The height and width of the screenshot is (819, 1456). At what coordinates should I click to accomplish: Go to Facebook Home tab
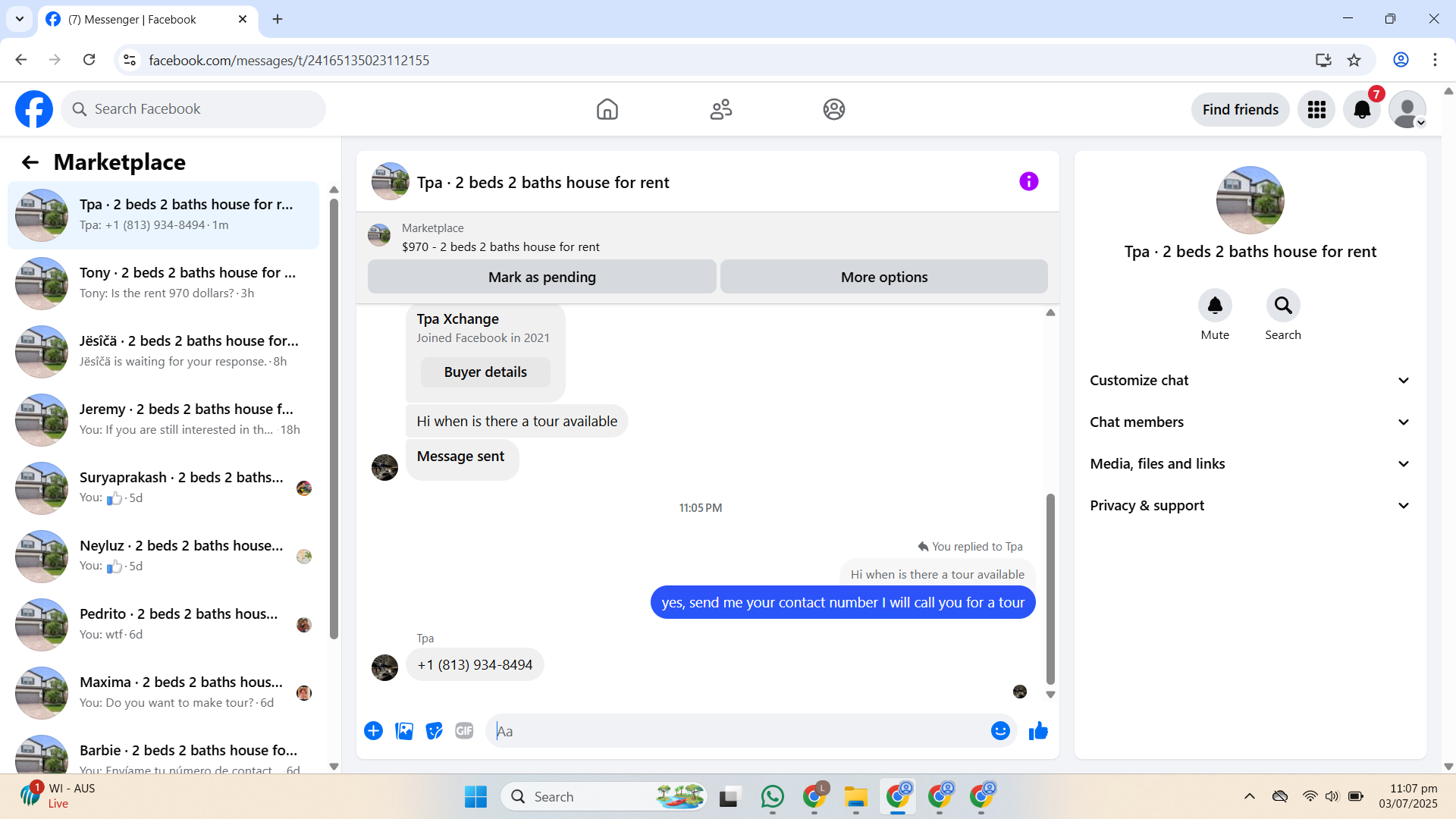click(x=607, y=110)
